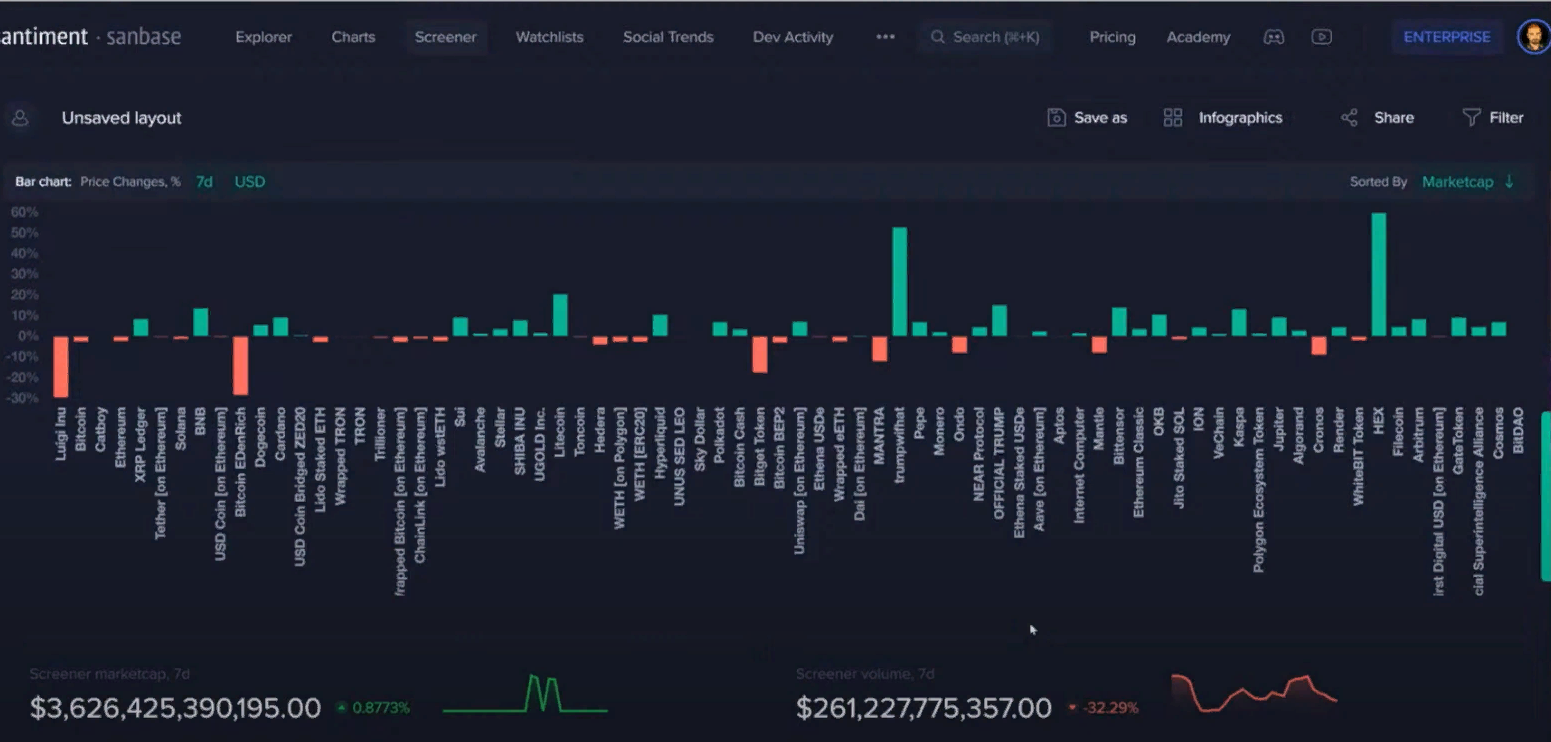Click the Filter funnel icon
This screenshot has width=1551, height=742.
click(1471, 118)
